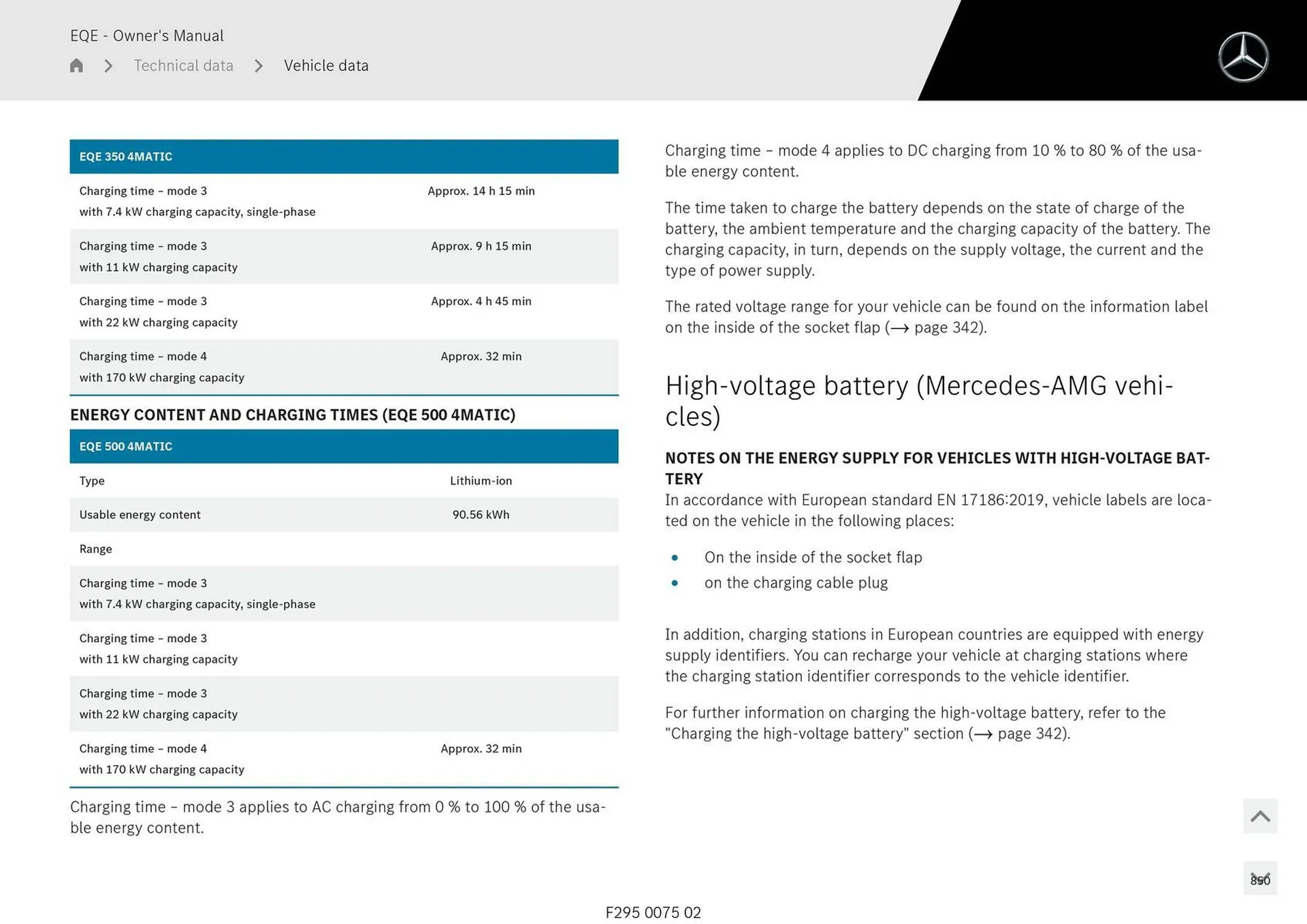Click the Mercedes-Benz star logo
The image size is (1307, 924).
1243,57
